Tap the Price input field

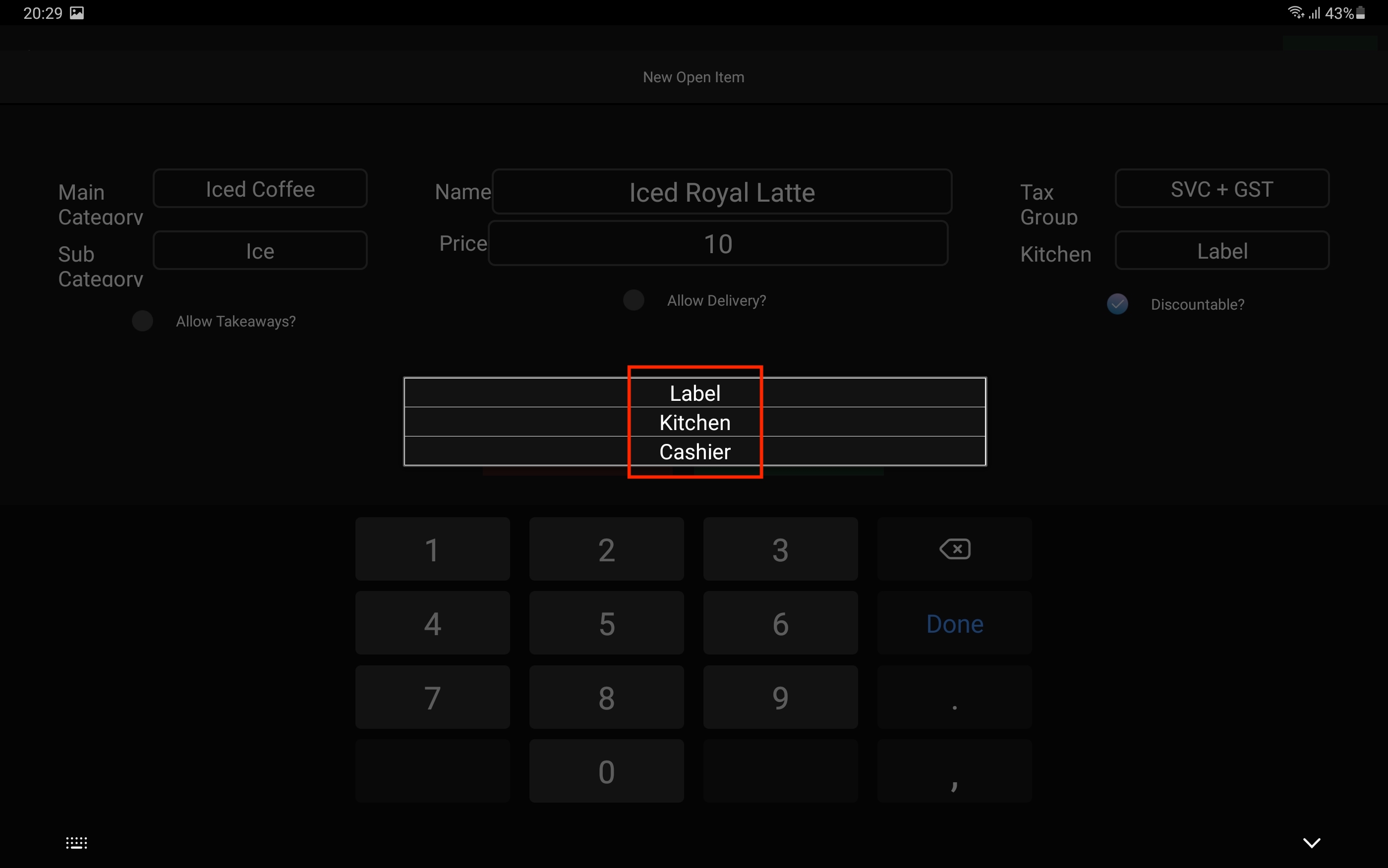(x=718, y=244)
